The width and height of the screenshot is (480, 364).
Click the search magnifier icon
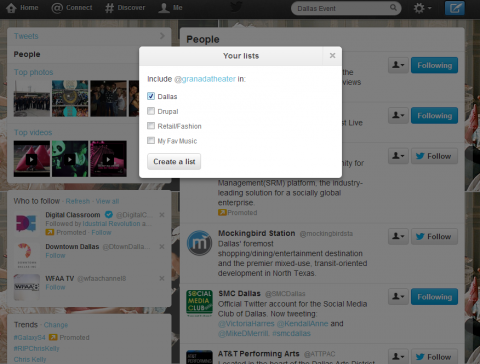(393, 7)
